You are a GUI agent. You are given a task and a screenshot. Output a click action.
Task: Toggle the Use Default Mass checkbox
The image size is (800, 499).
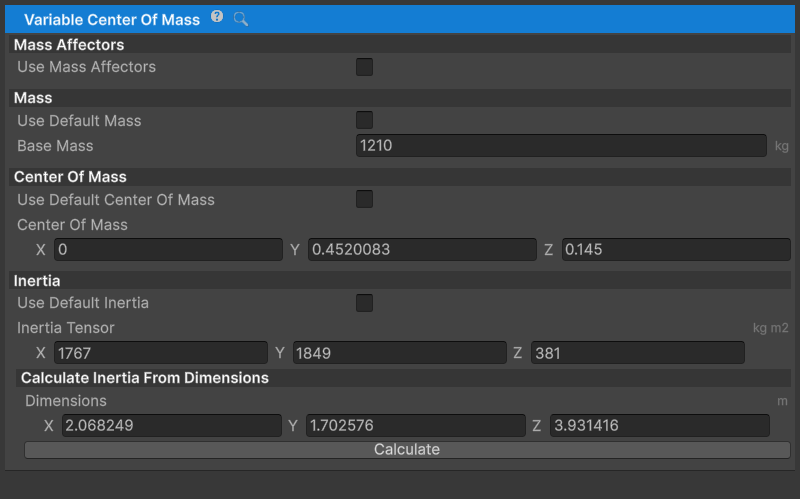(x=364, y=120)
